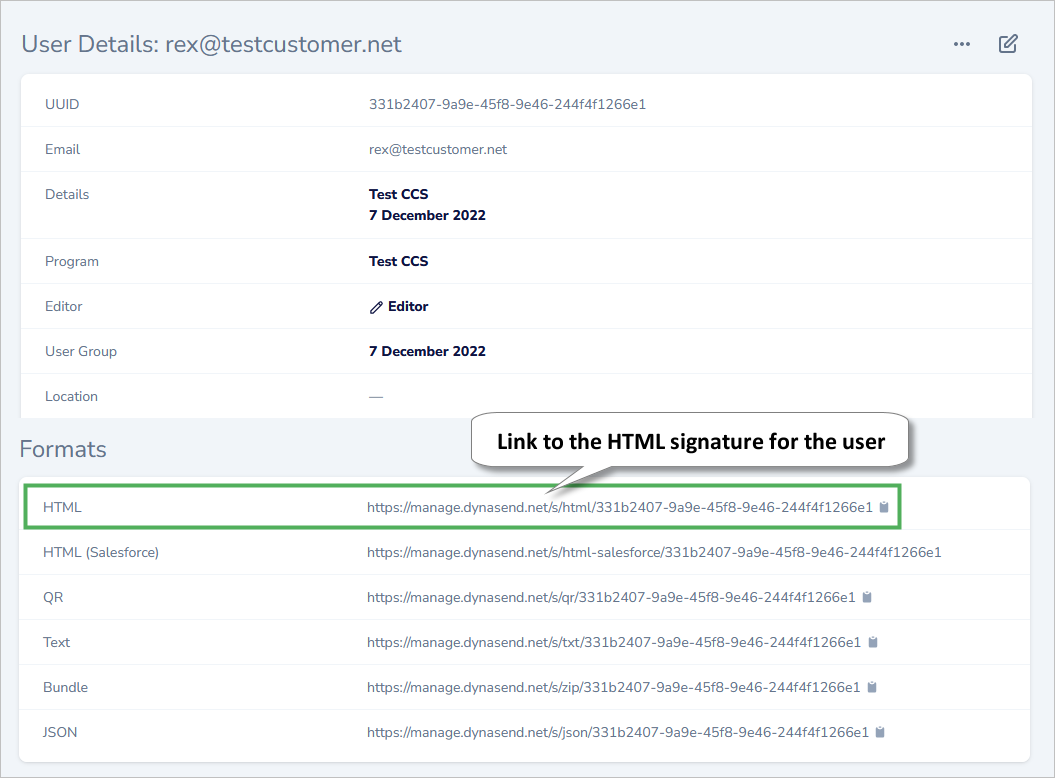Image resolution: width=1055 pixels, height=778 pixels.
Task: Click the rex@testcustomer.net email value
Action: coord(438,149)
